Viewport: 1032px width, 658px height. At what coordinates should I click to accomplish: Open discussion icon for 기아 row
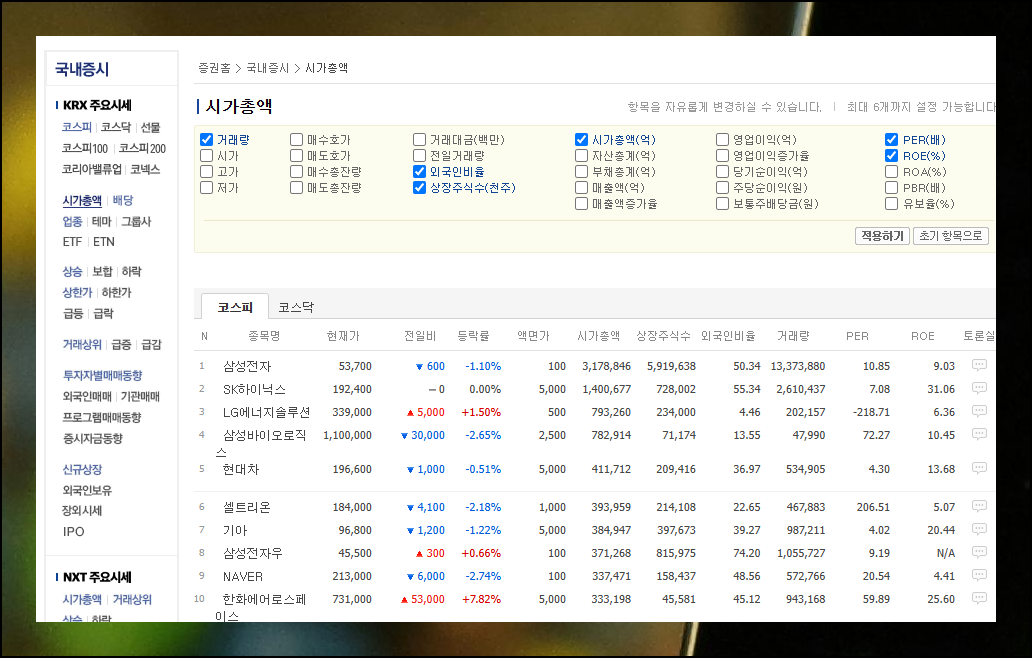979,530
